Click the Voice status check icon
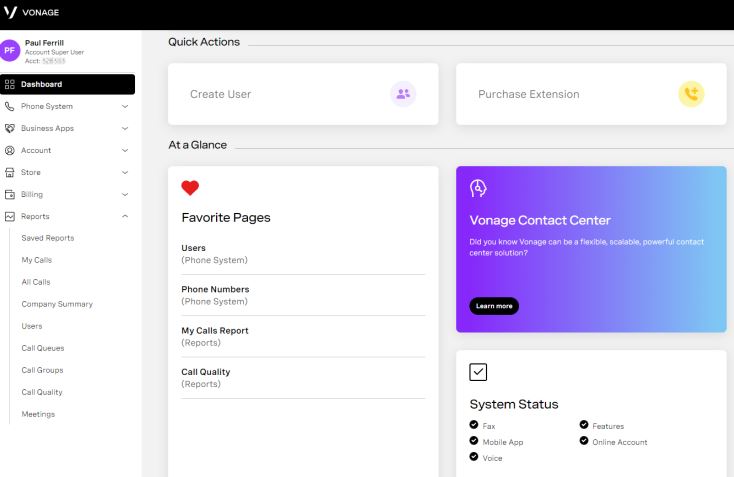This screenshot has height=477, width=734. [474, 456]
